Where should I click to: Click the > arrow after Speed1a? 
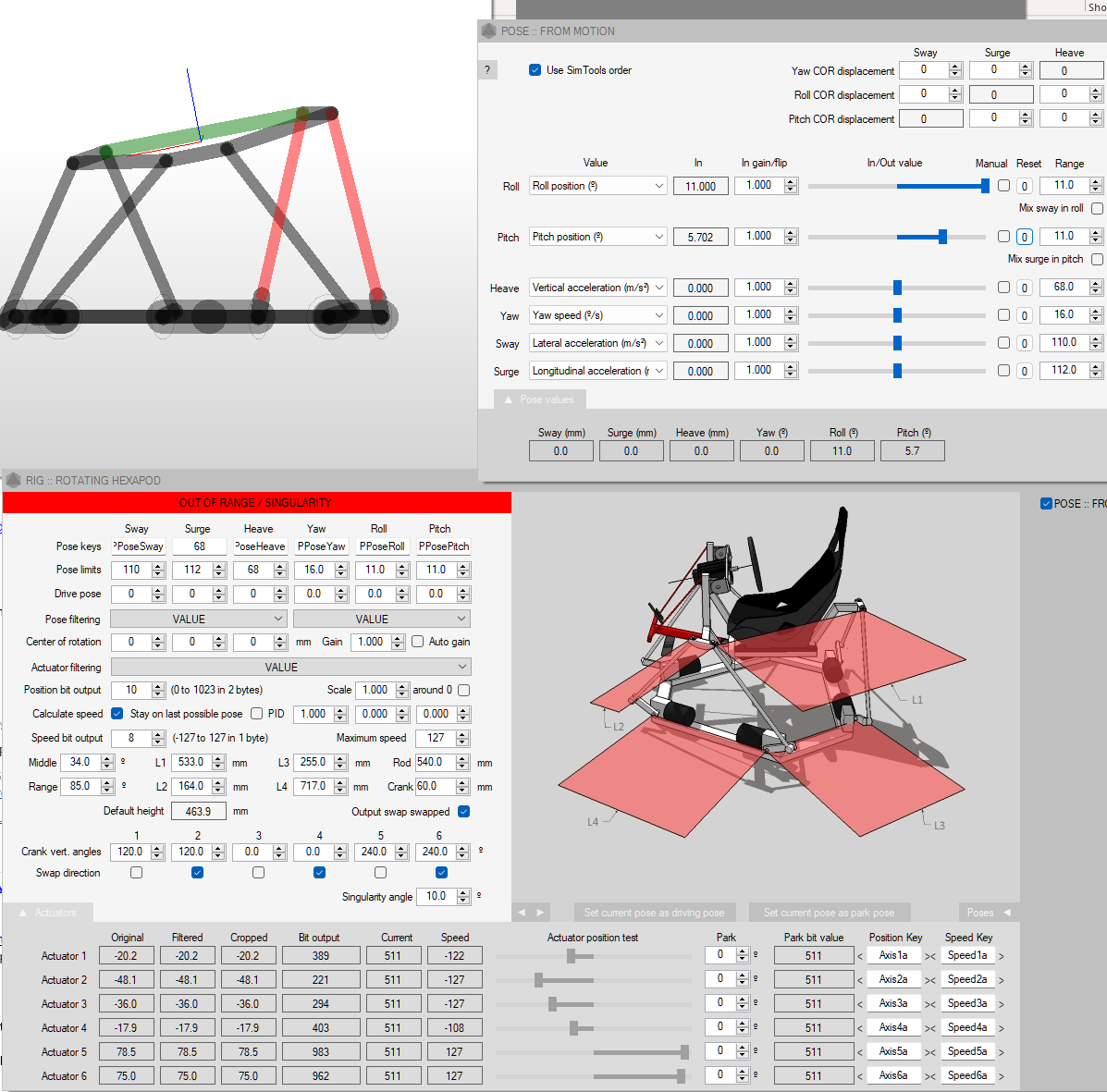click(x=1002, y=956)
